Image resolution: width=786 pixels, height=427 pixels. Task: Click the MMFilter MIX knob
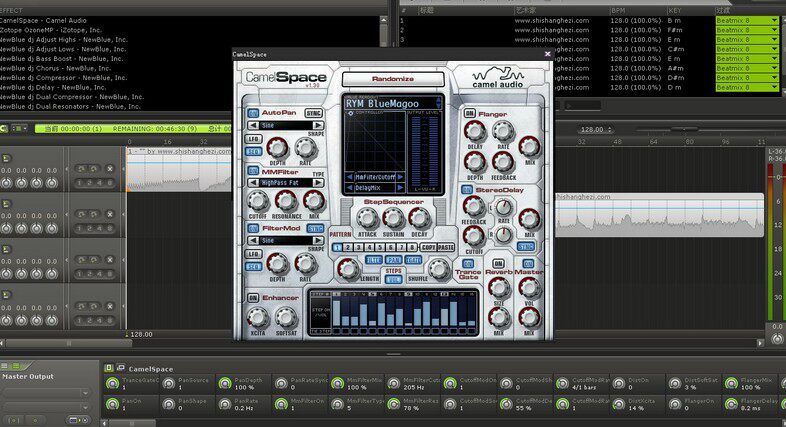[x=314, y=201]
